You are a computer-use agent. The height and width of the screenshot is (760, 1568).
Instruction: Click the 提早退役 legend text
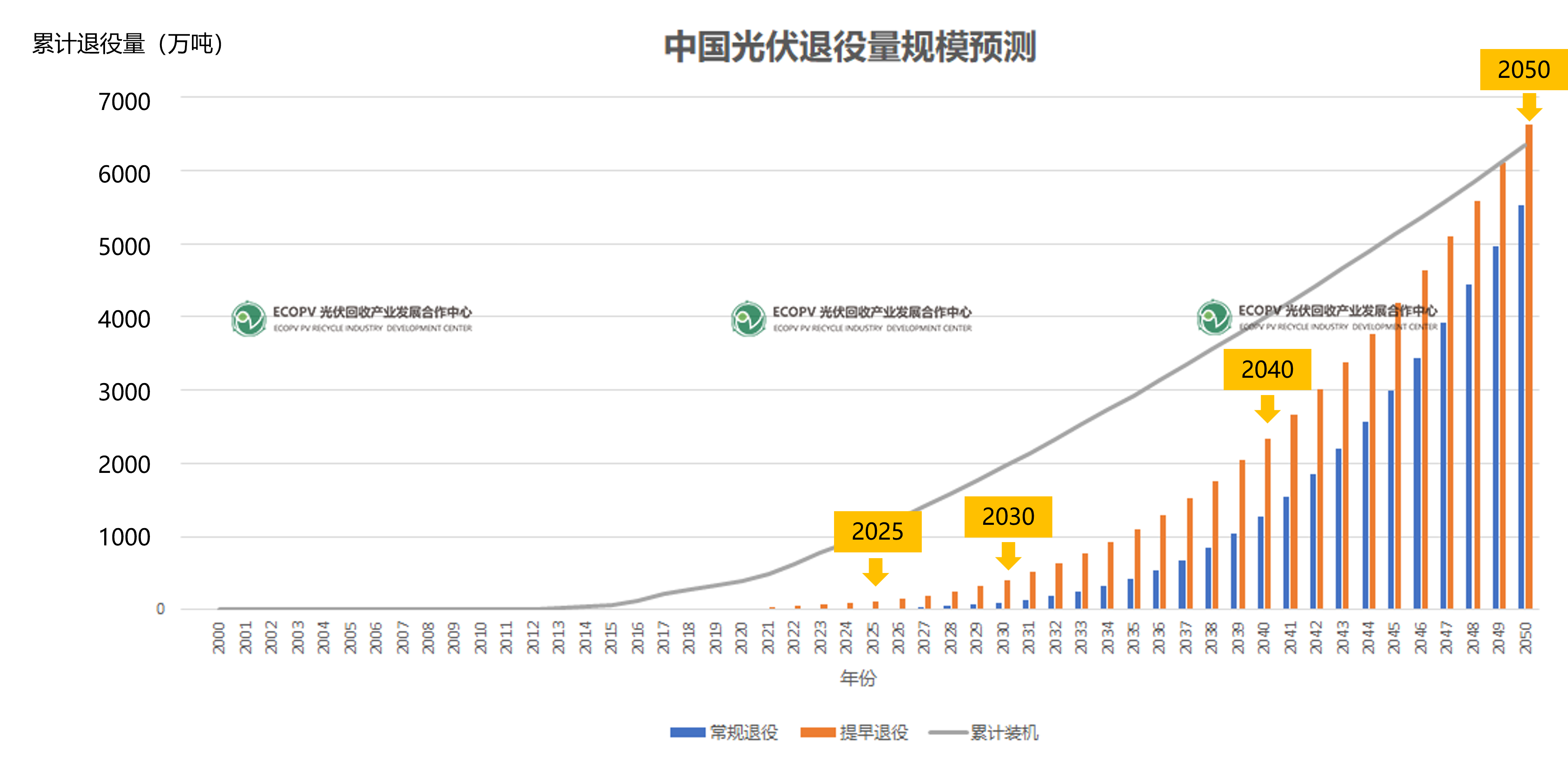pos(874,732)
